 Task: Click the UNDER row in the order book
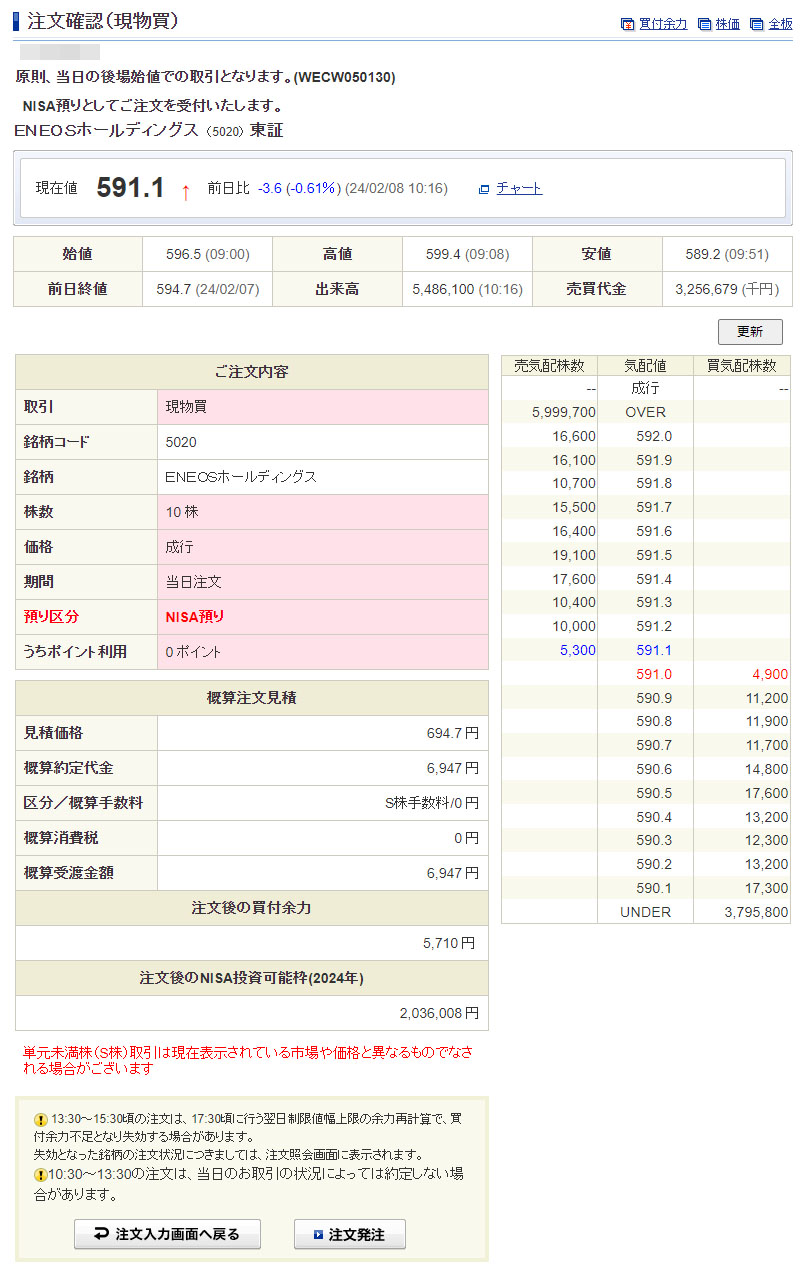pyautogui.click(x=645, y=912)
